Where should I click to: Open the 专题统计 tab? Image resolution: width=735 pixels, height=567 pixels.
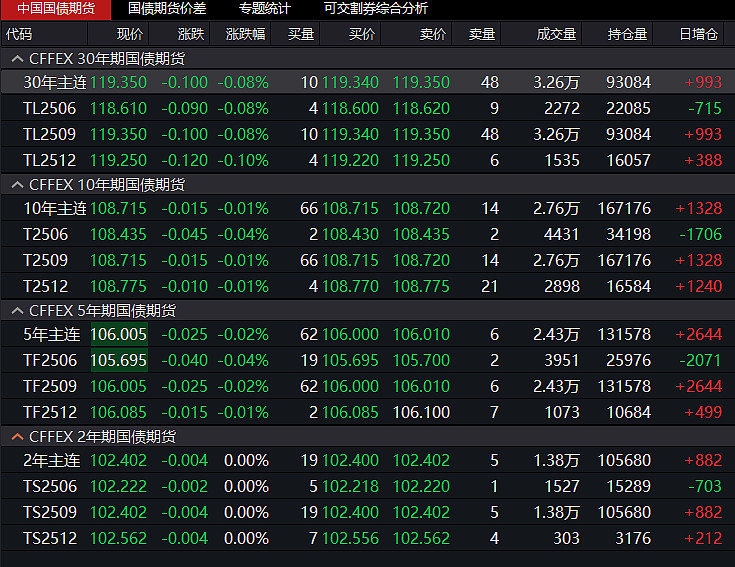[265, 8]
